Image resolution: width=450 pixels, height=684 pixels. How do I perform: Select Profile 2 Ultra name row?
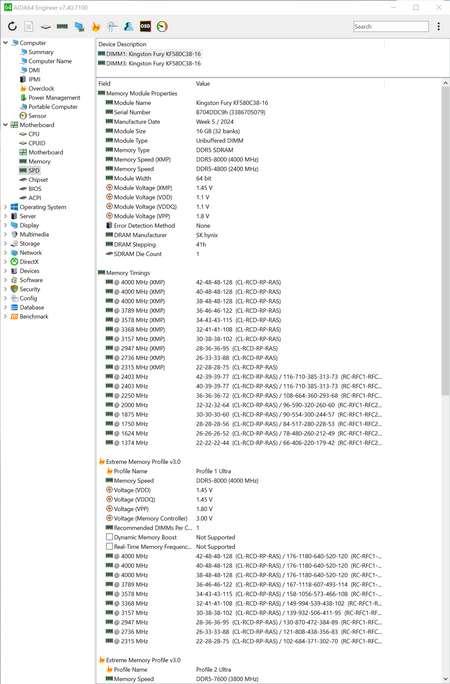pos(240,670)
